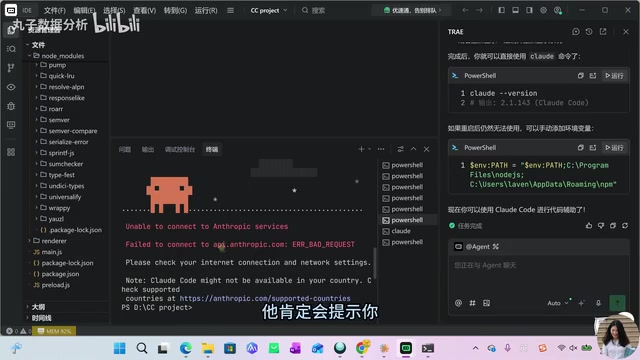Go forward with the right arrow
Image resolution: width=640 pixels, height=360 pixels.
[479, 10]
